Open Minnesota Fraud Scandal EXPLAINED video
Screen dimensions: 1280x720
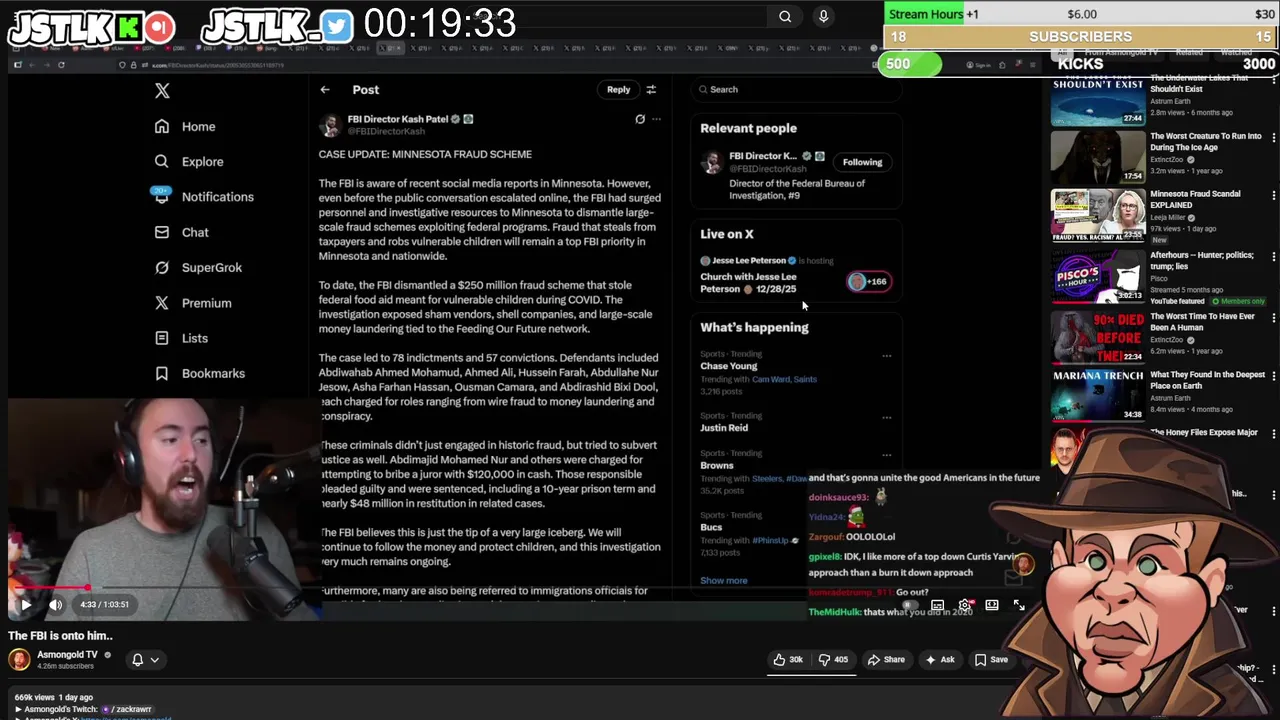point(1098,215)
